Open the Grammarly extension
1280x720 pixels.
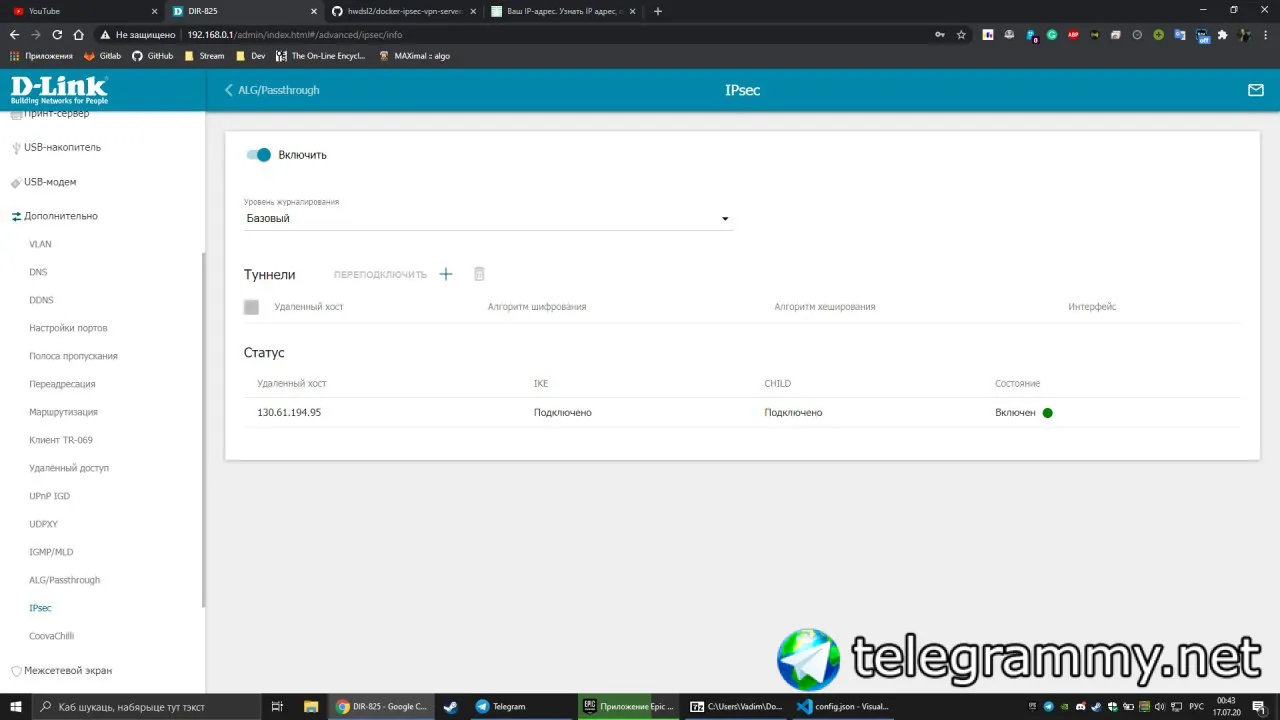click(1052, 34)
